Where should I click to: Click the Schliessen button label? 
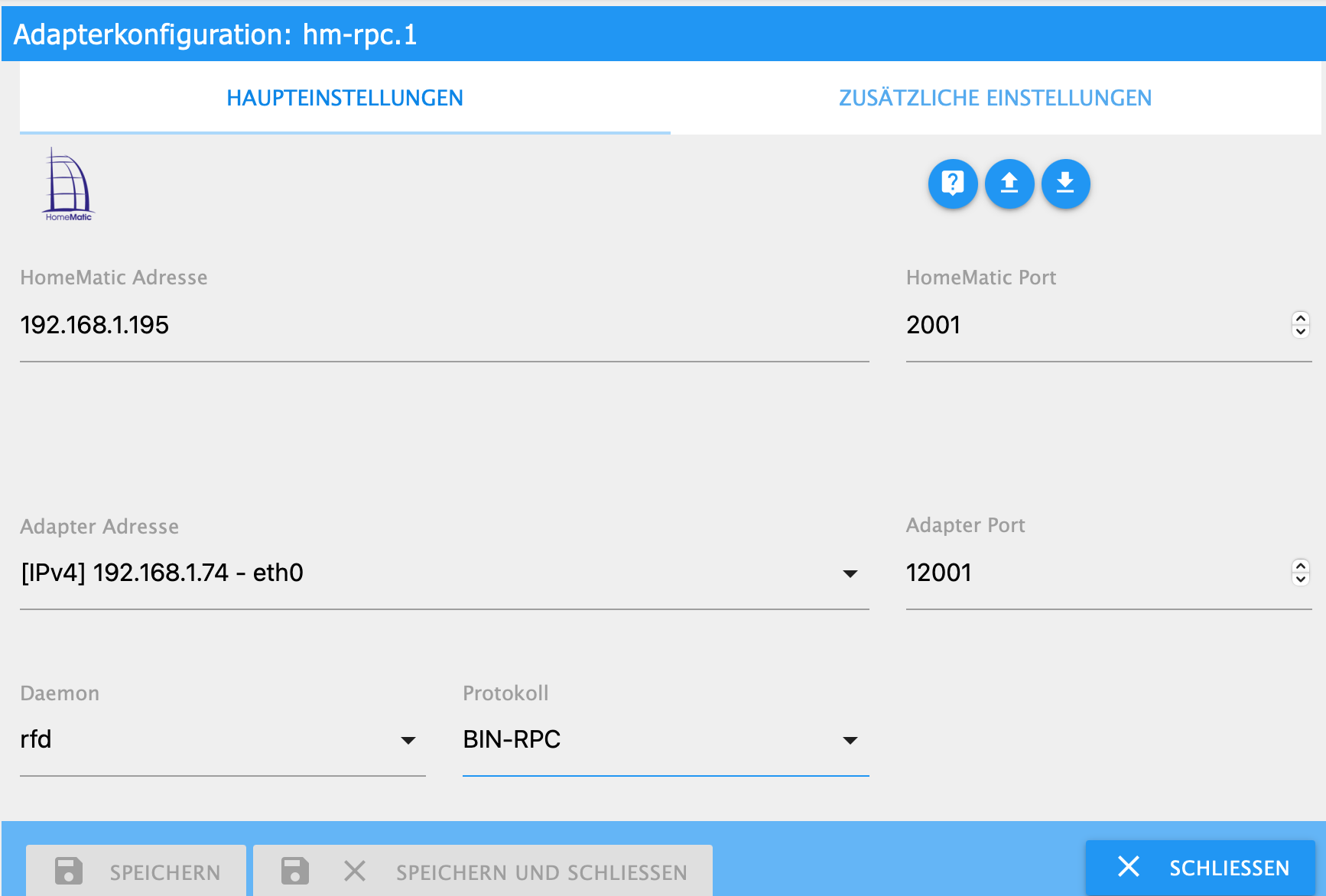1229,868
